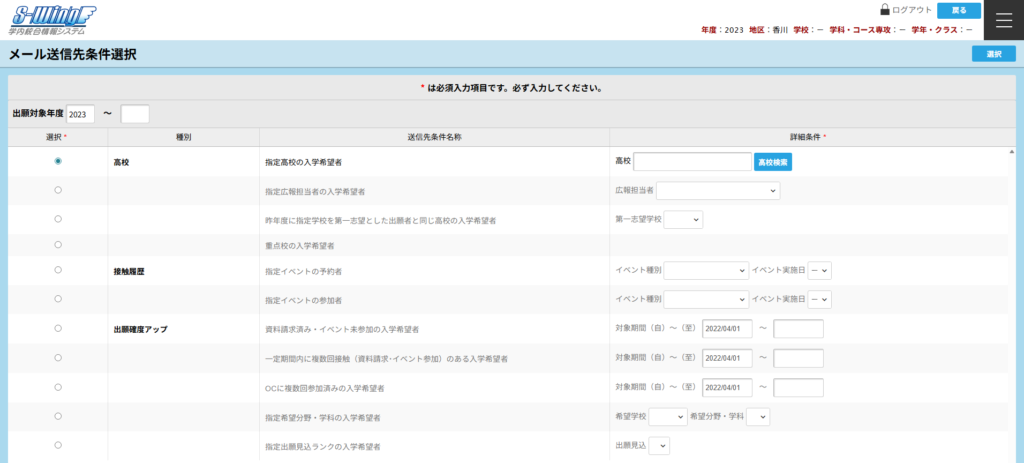Click the 高校検索 button

pyautogui.click(x=779, y=162)
